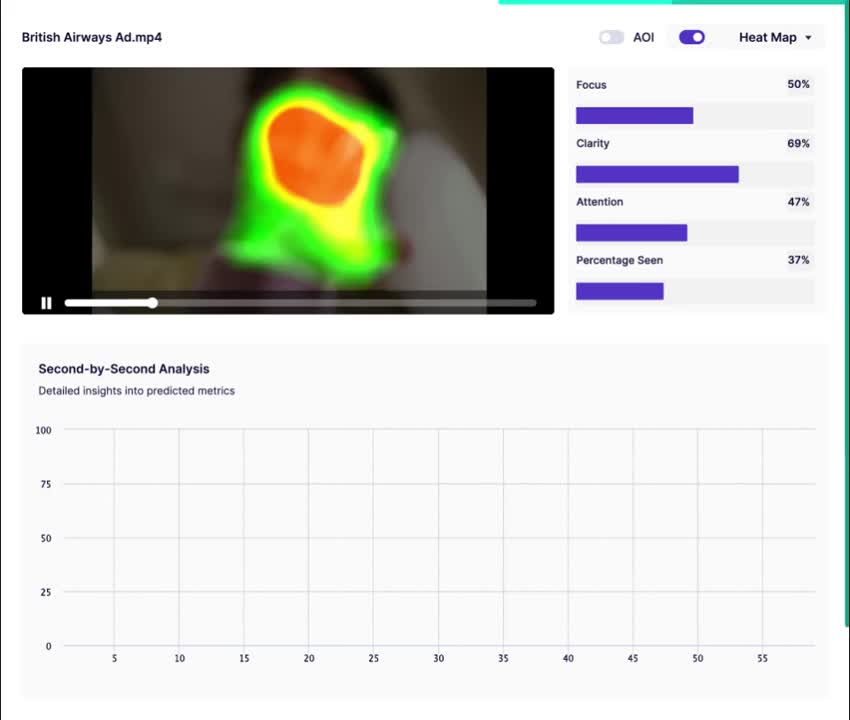
Task: Click the Clarity 69% value
Action: pyautogui.click(x=799, y=143)
